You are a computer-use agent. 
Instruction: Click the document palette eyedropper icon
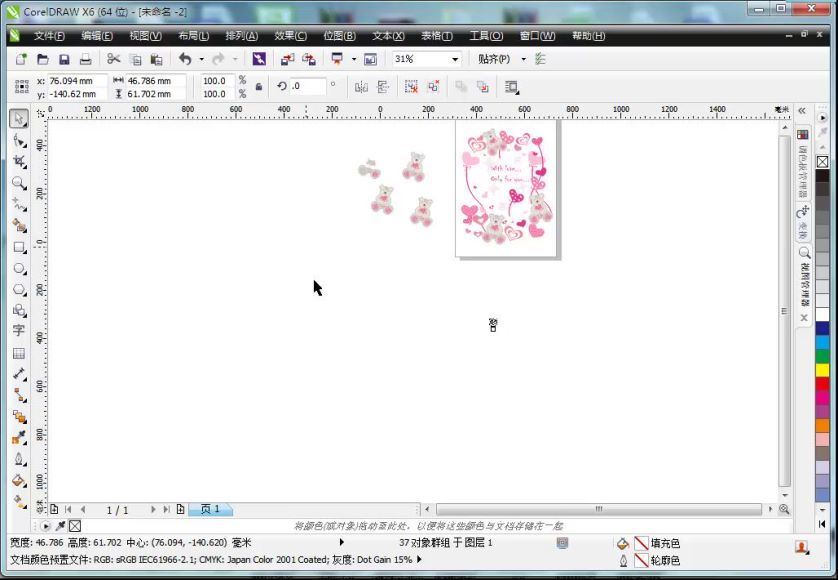click(x=60, y=527)
